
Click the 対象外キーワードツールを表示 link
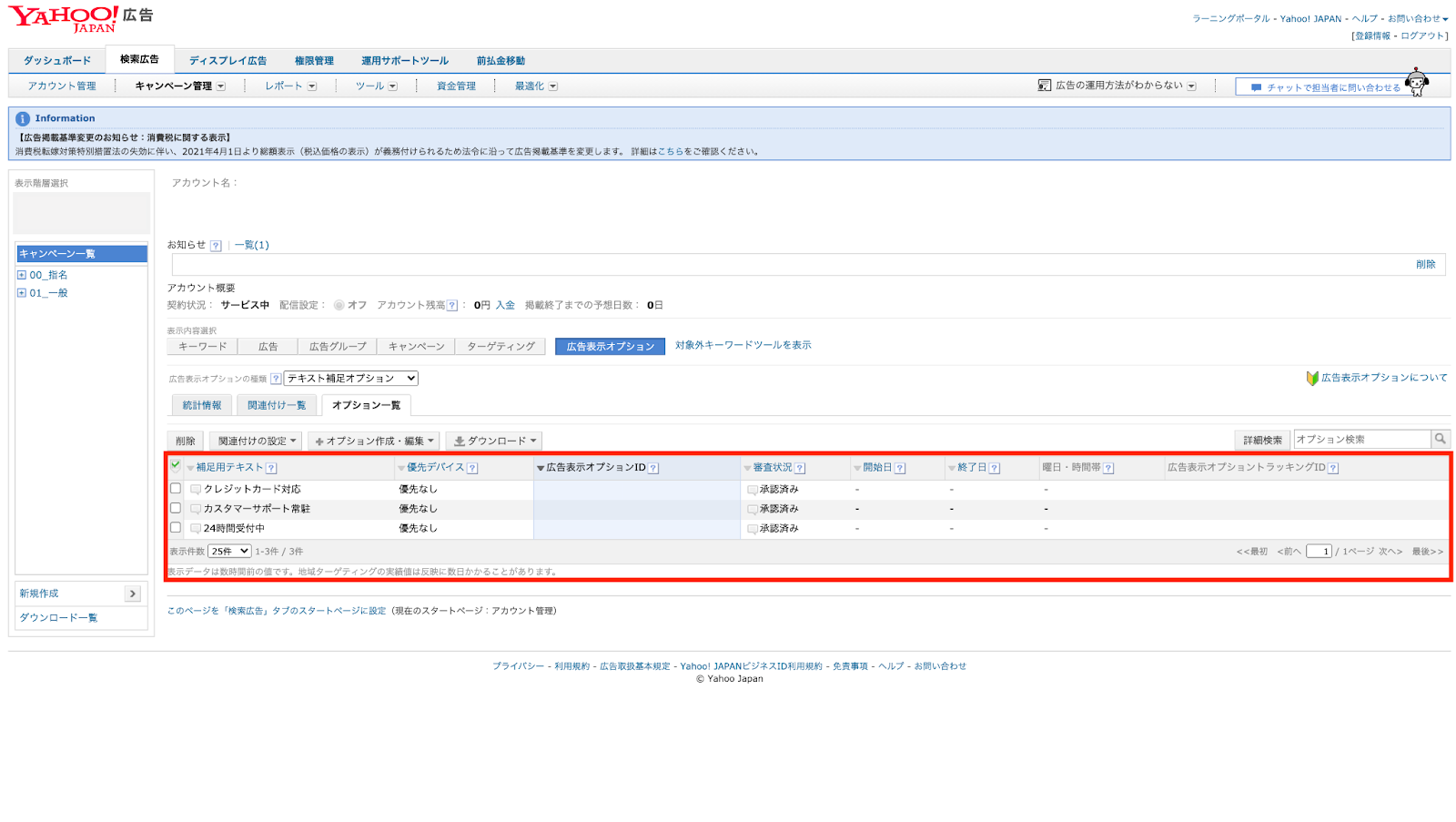(743, 345)
